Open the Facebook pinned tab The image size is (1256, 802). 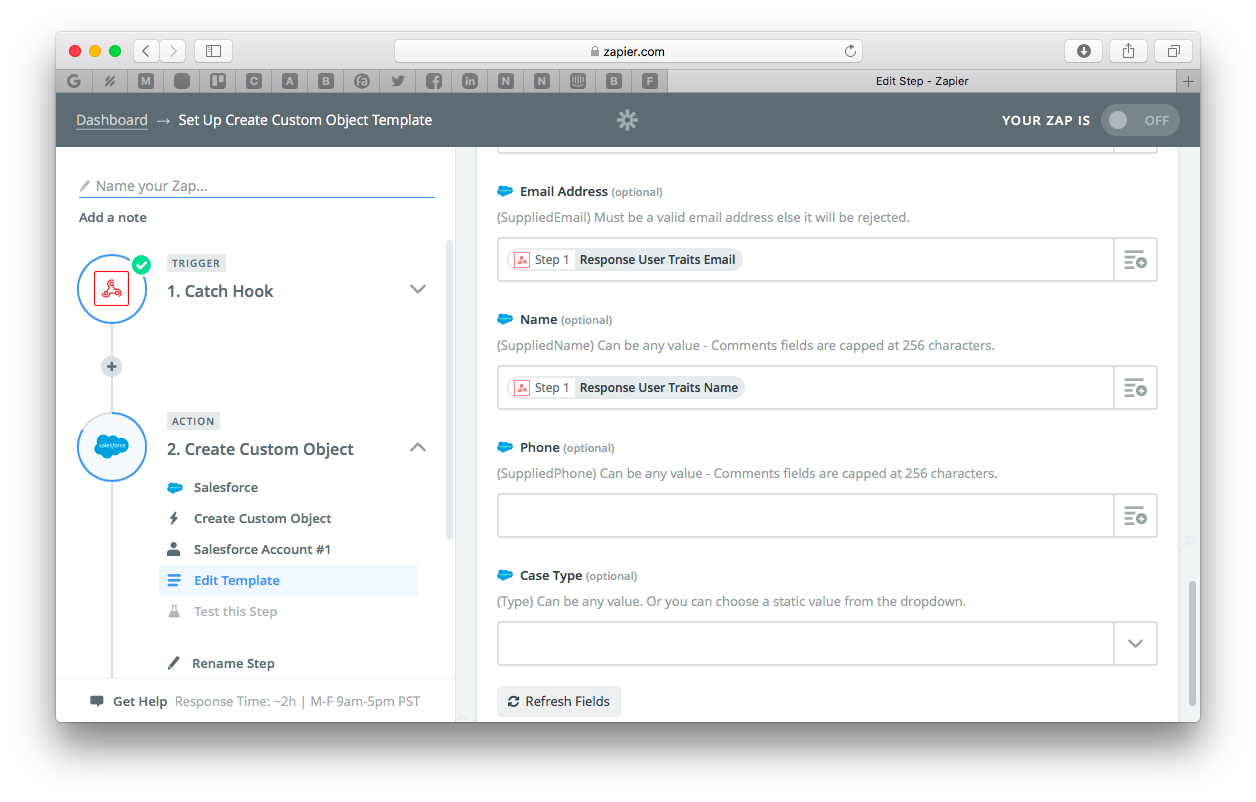click(x=434, y=81)
